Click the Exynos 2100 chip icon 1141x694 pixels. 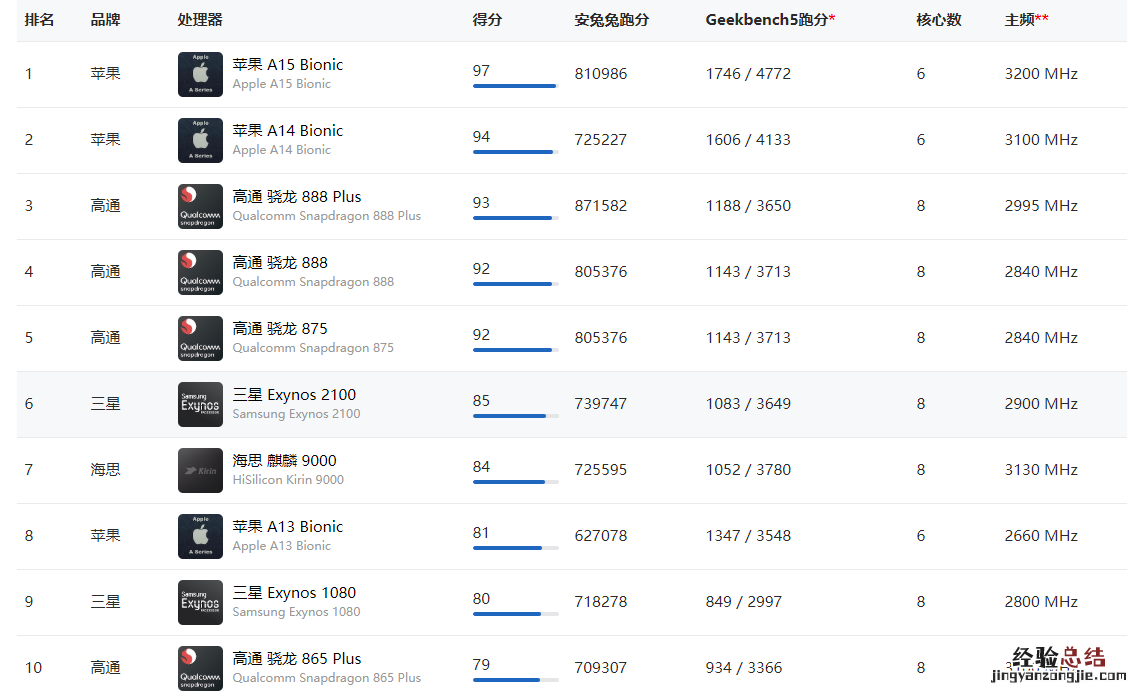pyautogui.click(x=200, y=404)
